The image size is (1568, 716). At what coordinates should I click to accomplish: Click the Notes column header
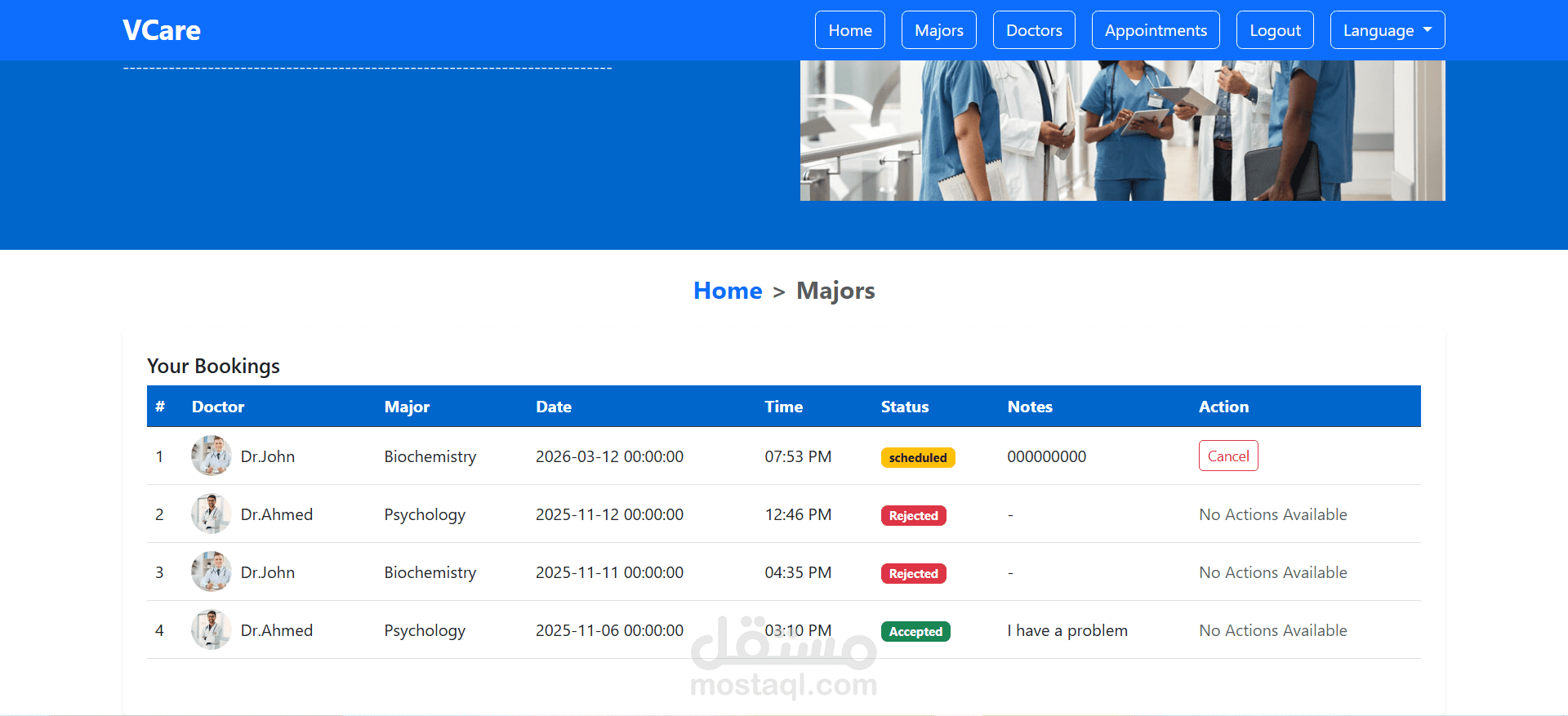tap(1030, 407)
